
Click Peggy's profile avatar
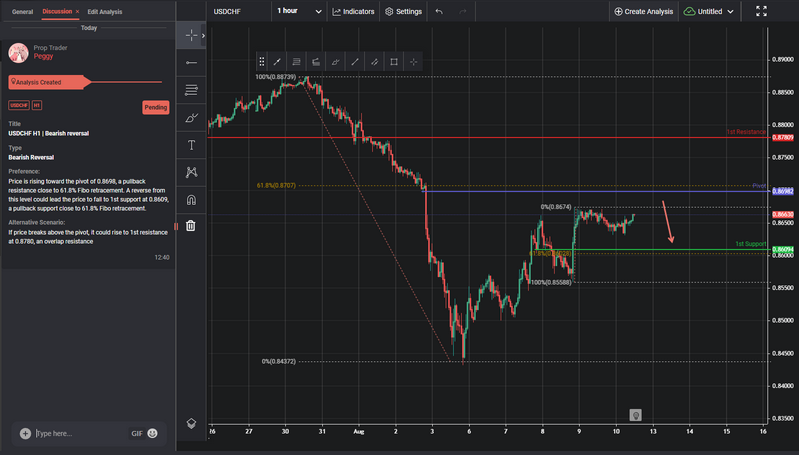[18, 53]
